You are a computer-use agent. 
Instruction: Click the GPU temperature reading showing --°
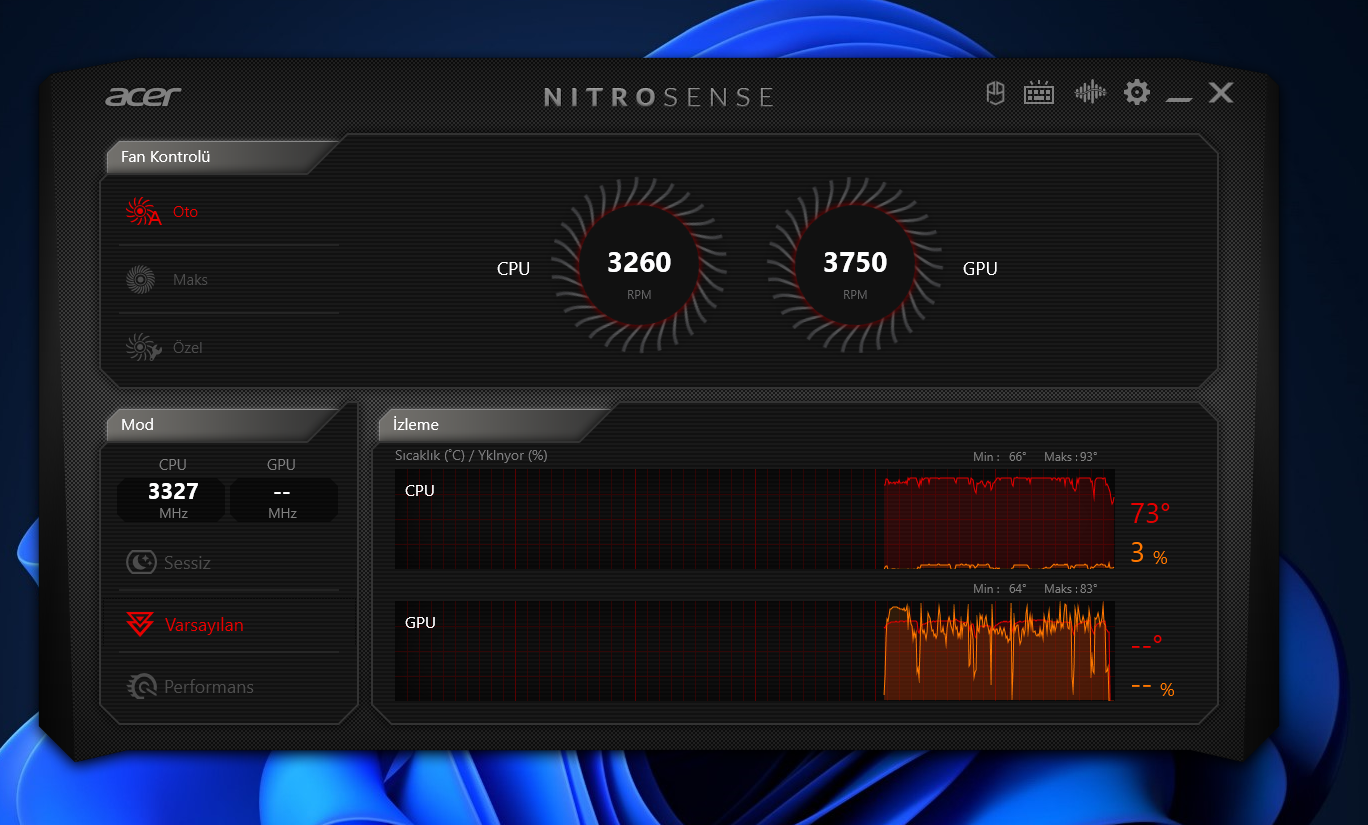pyautogui.click(x=1147, y=643)
